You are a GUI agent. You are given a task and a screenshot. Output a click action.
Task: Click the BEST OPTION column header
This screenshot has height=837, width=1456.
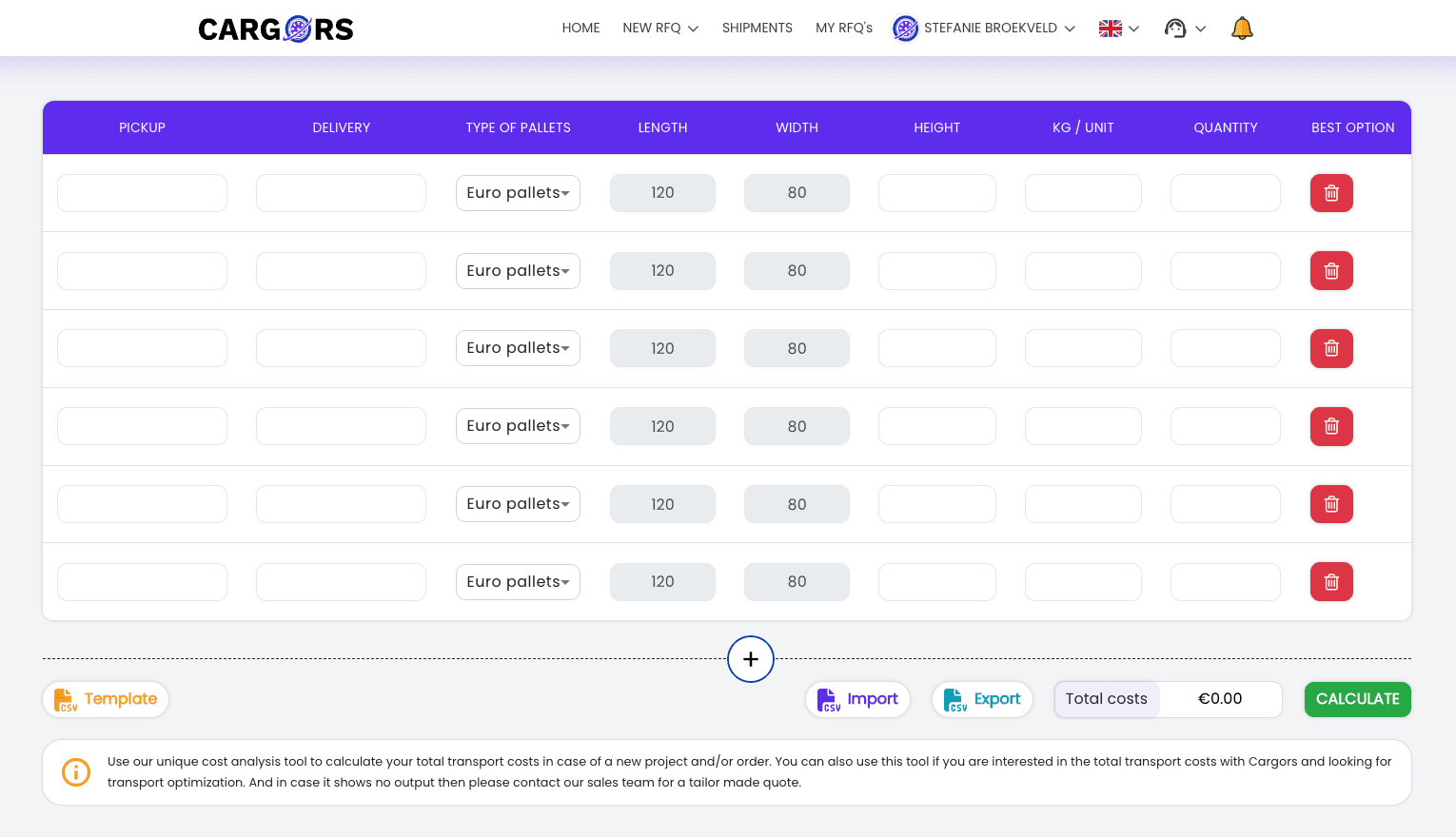pyautogui.click(x=1352, y=127)
